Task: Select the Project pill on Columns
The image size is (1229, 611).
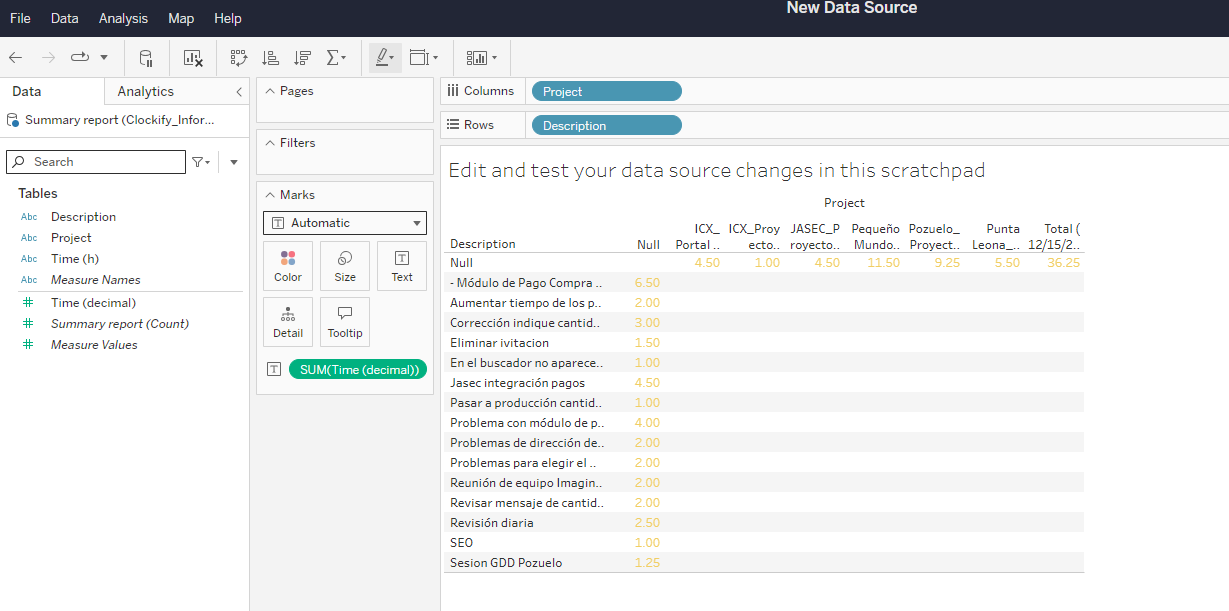Action: 606,90
